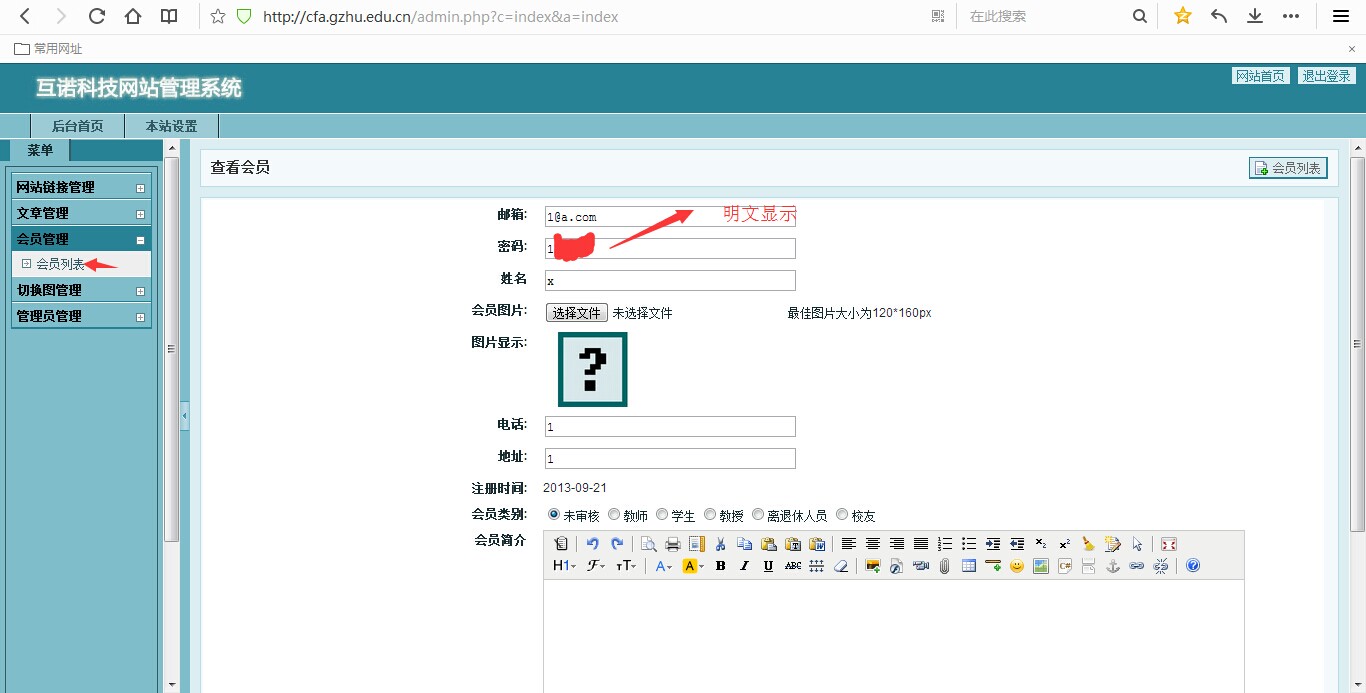This screenshot has width=1366, height=693.
Task: Click the insert anchor icon
Action: (x=1112, y=566)
